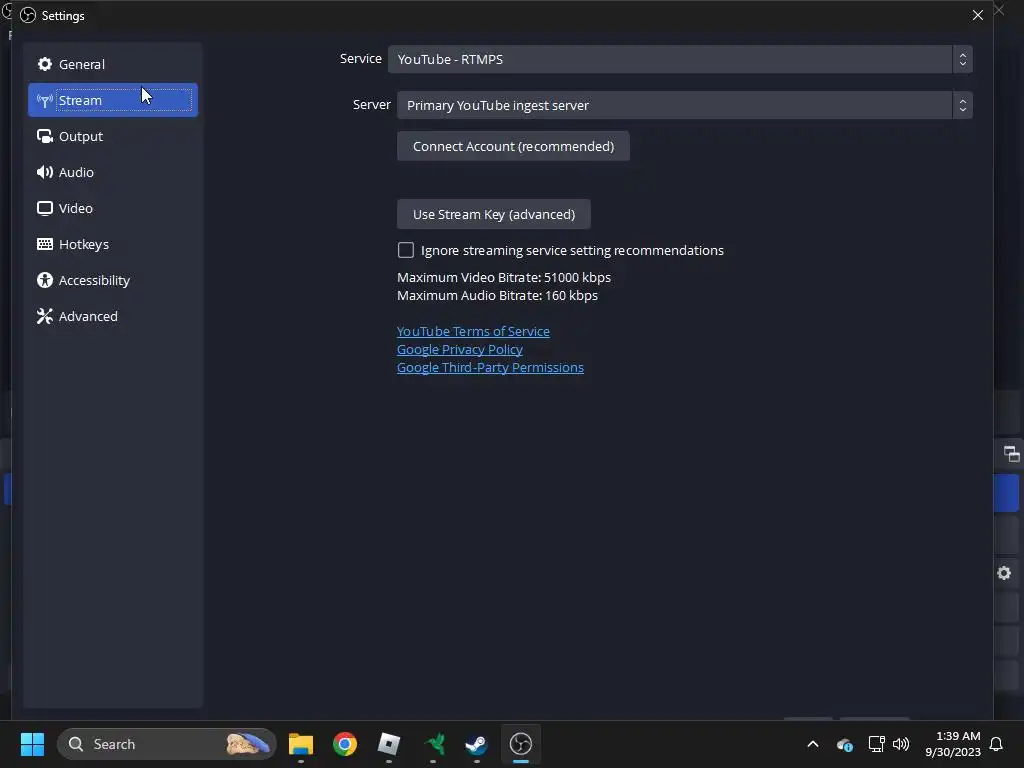The width and height of the screenshot is (1024, 768).
Task: Click Connect Account (recommended) button
Action: click(513, 146)
